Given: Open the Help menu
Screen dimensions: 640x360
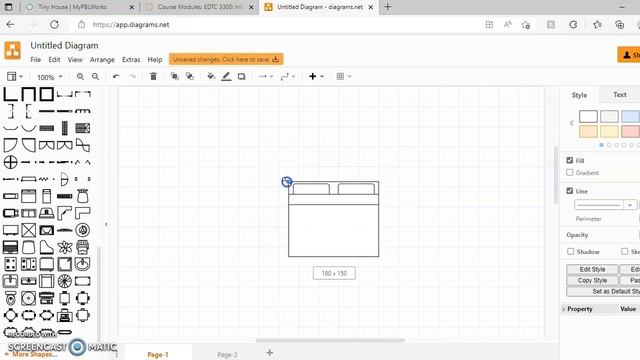Looking at the screenshot, I should tap(155, 60).
